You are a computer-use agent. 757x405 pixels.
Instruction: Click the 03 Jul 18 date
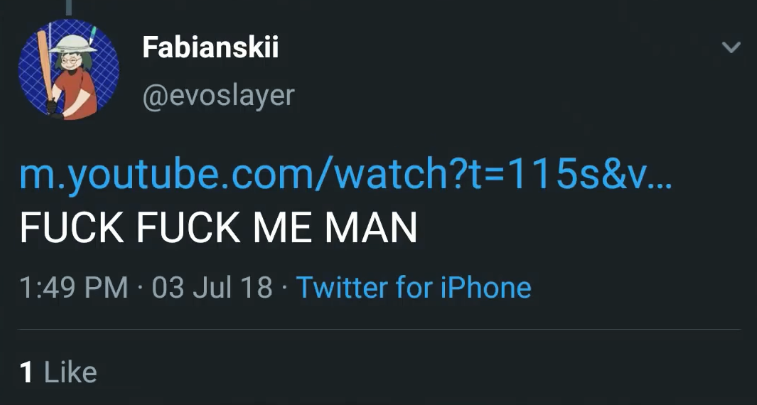(212, 287)
